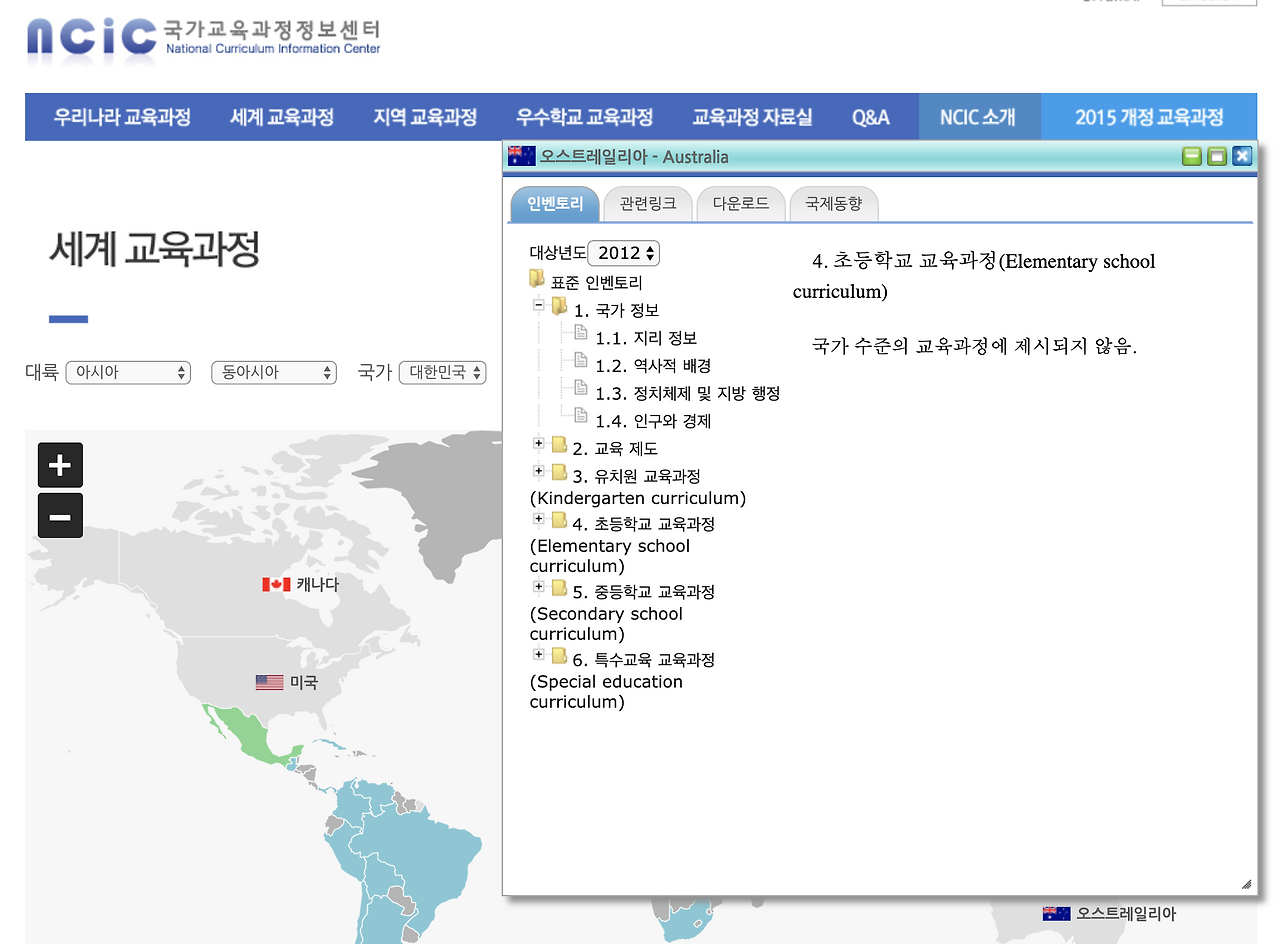Expand the 2. 교육 제도 tree node
Screen dimensions: 1280x944
click(538, 444)
